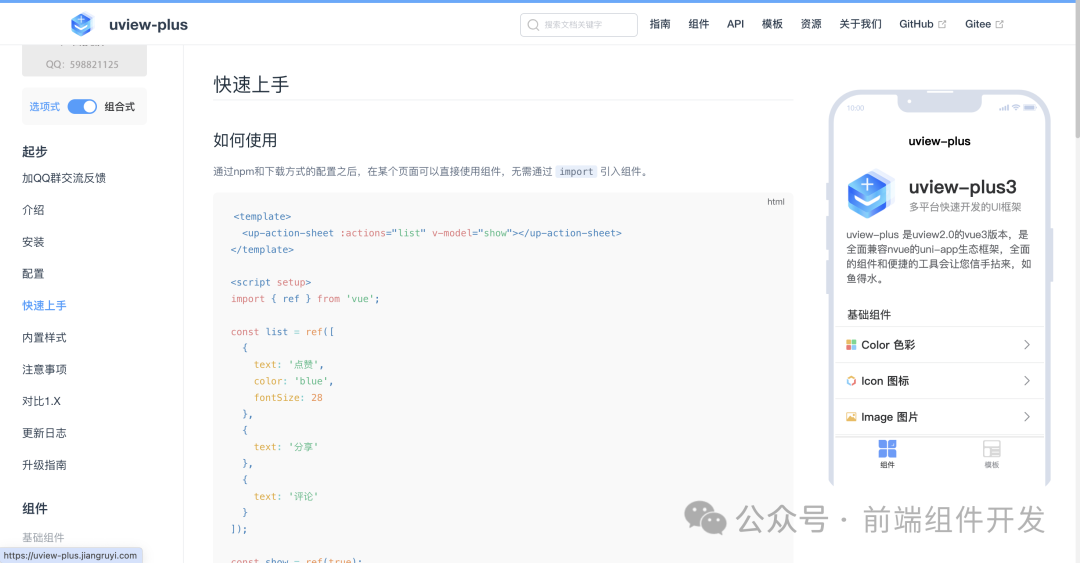Click the 如何使用 heading
Screen dimensions: 1080x563
[245, 140]
